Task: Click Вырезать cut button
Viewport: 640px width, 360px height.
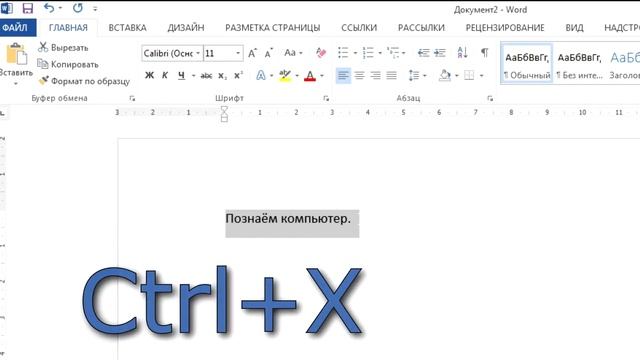Action: (x=63, y=47)
